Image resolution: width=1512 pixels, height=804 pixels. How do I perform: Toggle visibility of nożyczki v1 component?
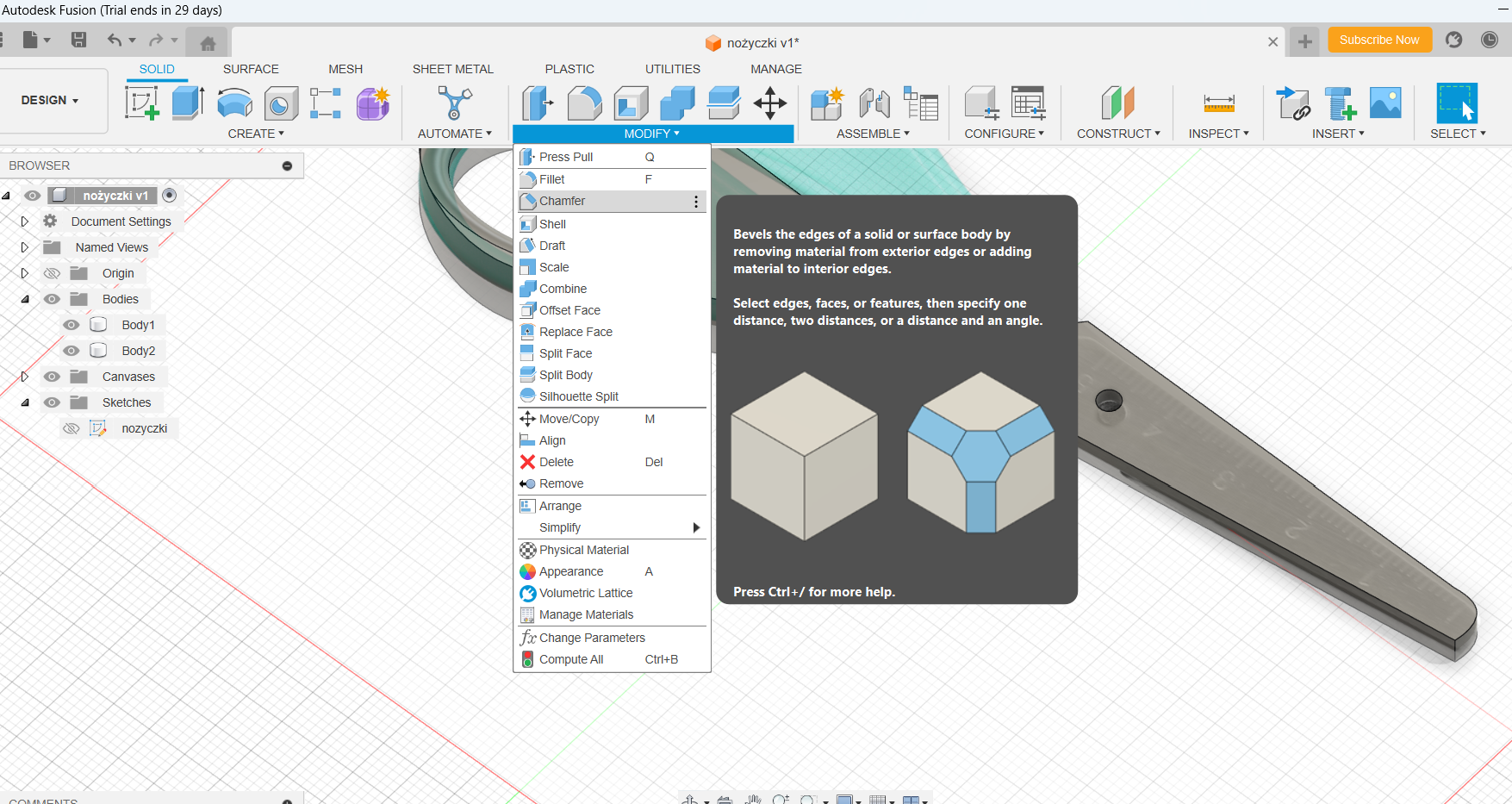[32, 196]
